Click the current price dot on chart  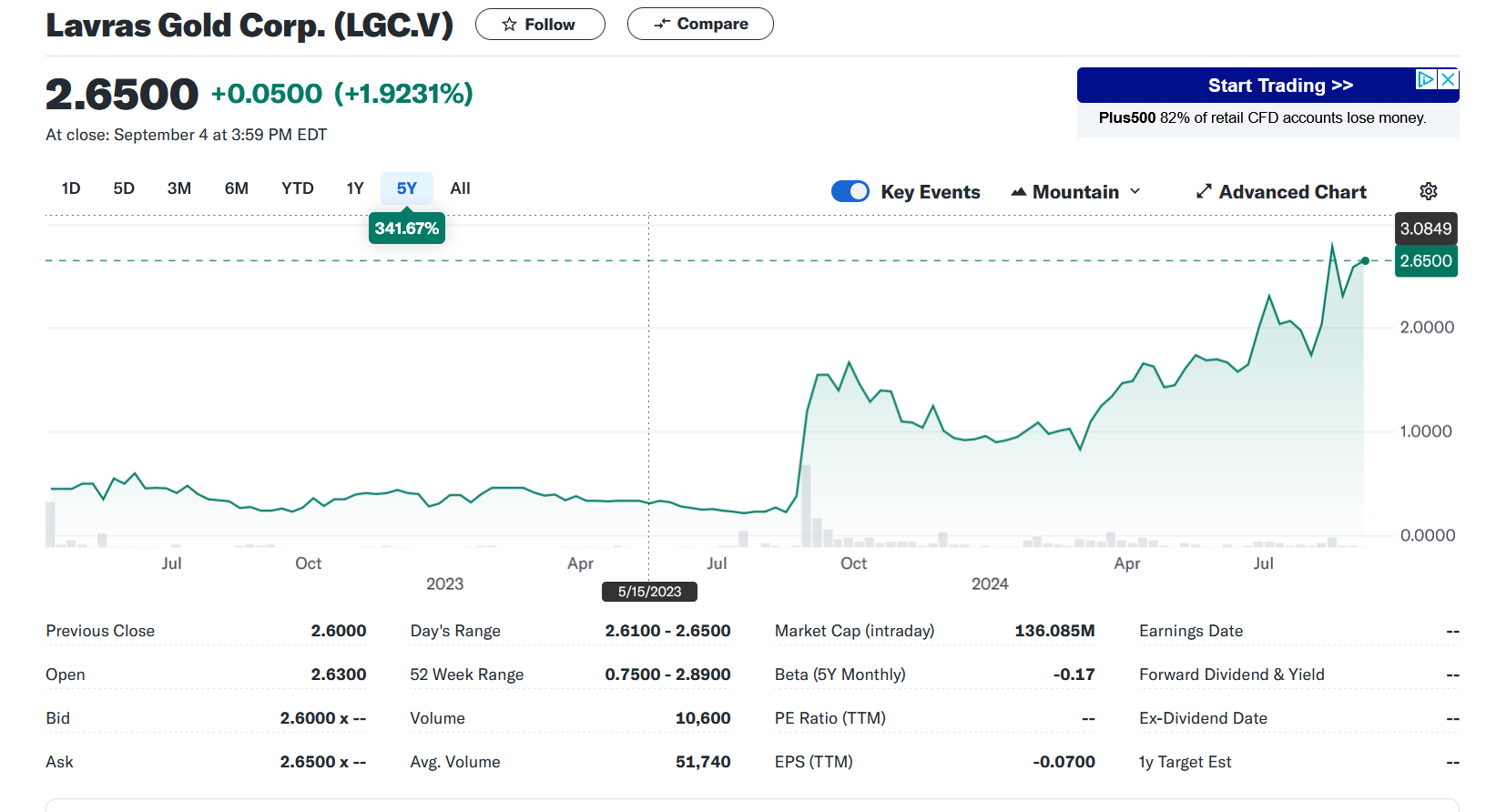(x=1365, y=260)
